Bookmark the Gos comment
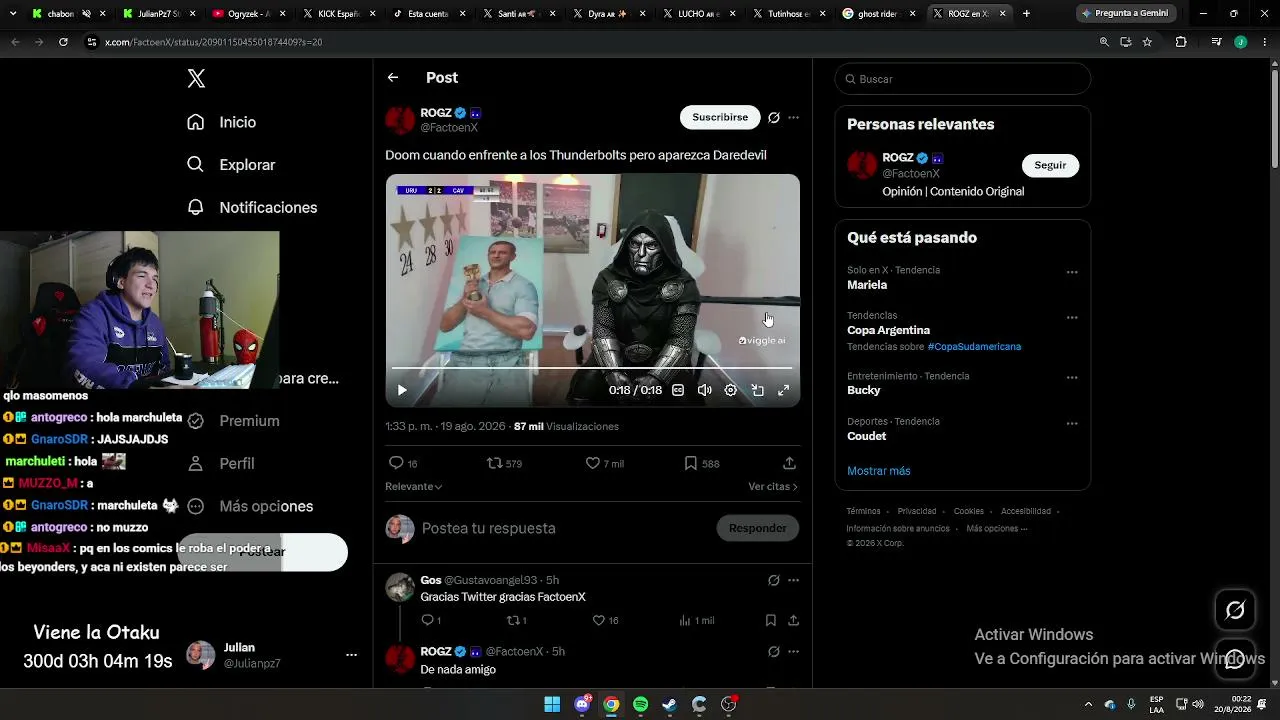This screenshot has height=720, width=1280. point(771,620)
